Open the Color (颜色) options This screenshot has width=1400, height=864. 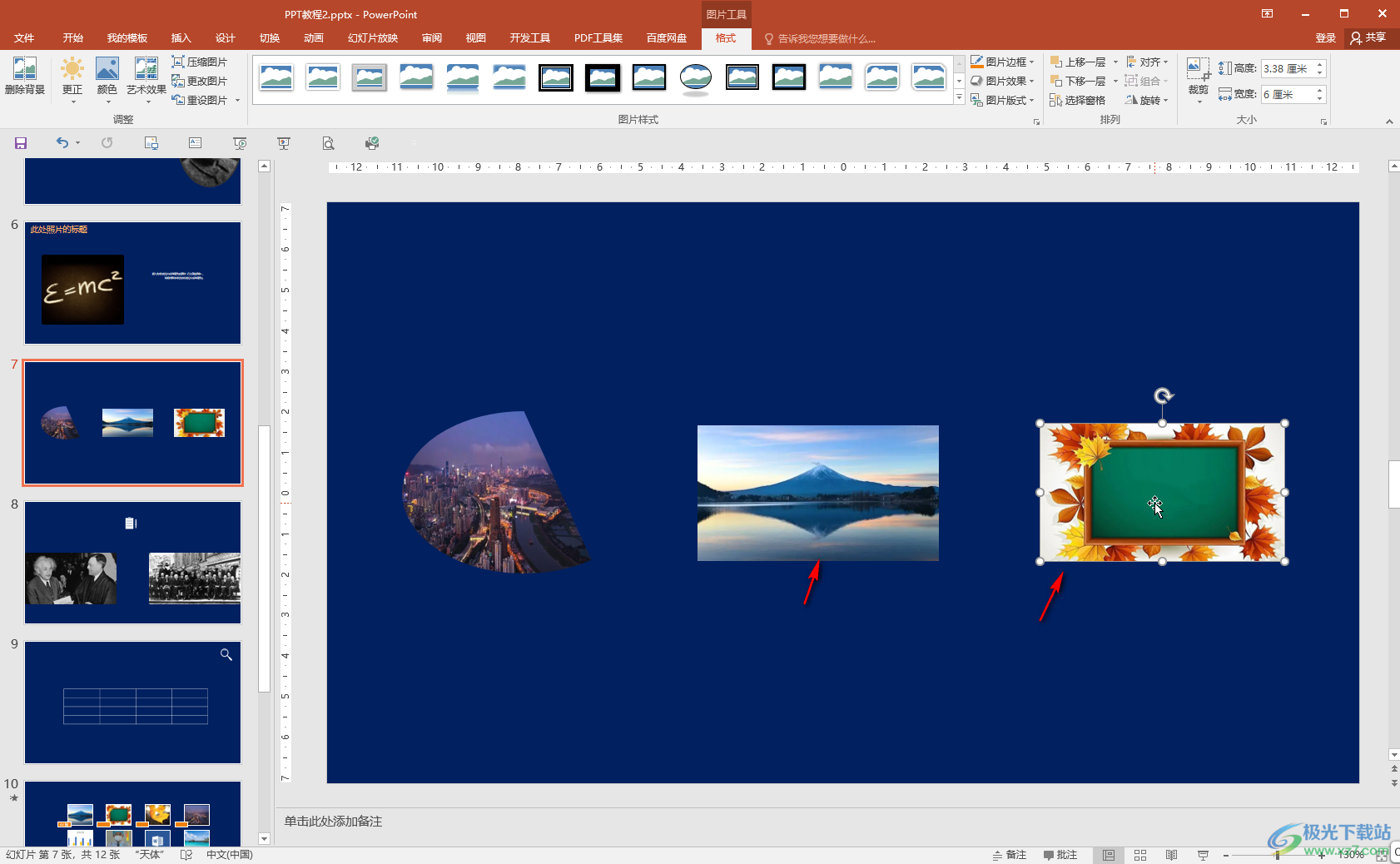[107, 80]
